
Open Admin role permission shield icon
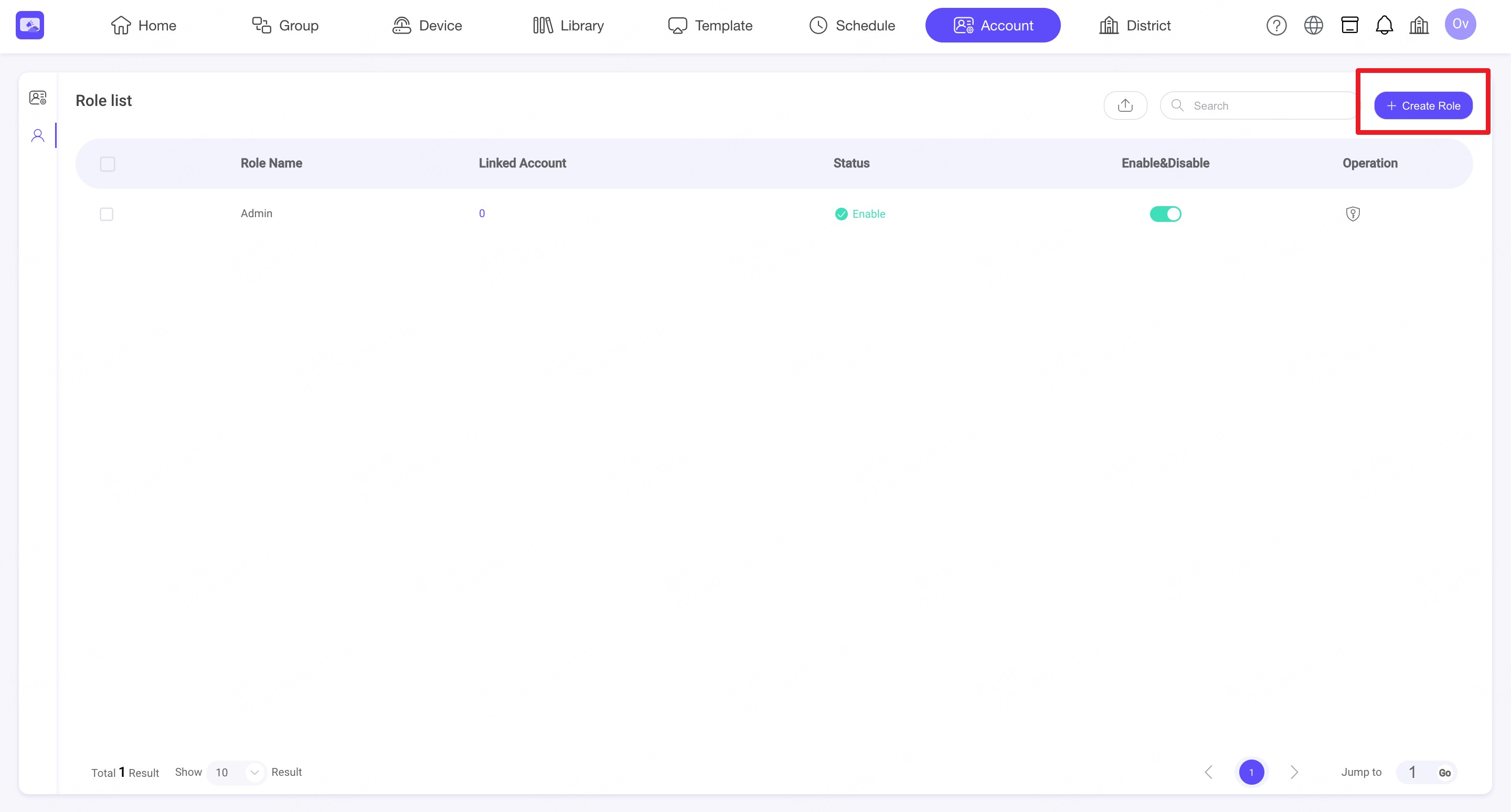[x=1353, y=214]
